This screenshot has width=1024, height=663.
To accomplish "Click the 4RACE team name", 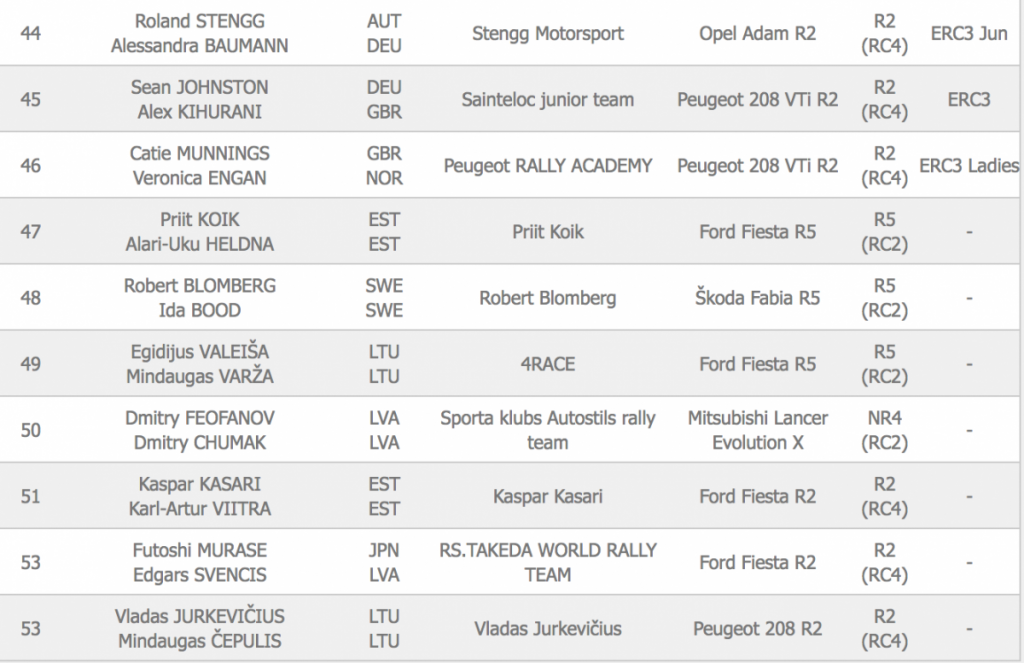I will pyautogui.click(x=547, y=363).
